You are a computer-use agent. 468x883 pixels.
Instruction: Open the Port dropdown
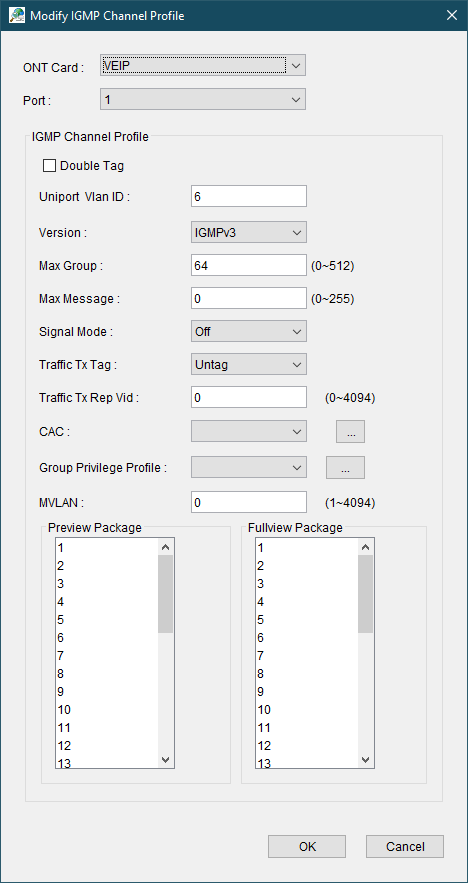click(x=203, y=99)
